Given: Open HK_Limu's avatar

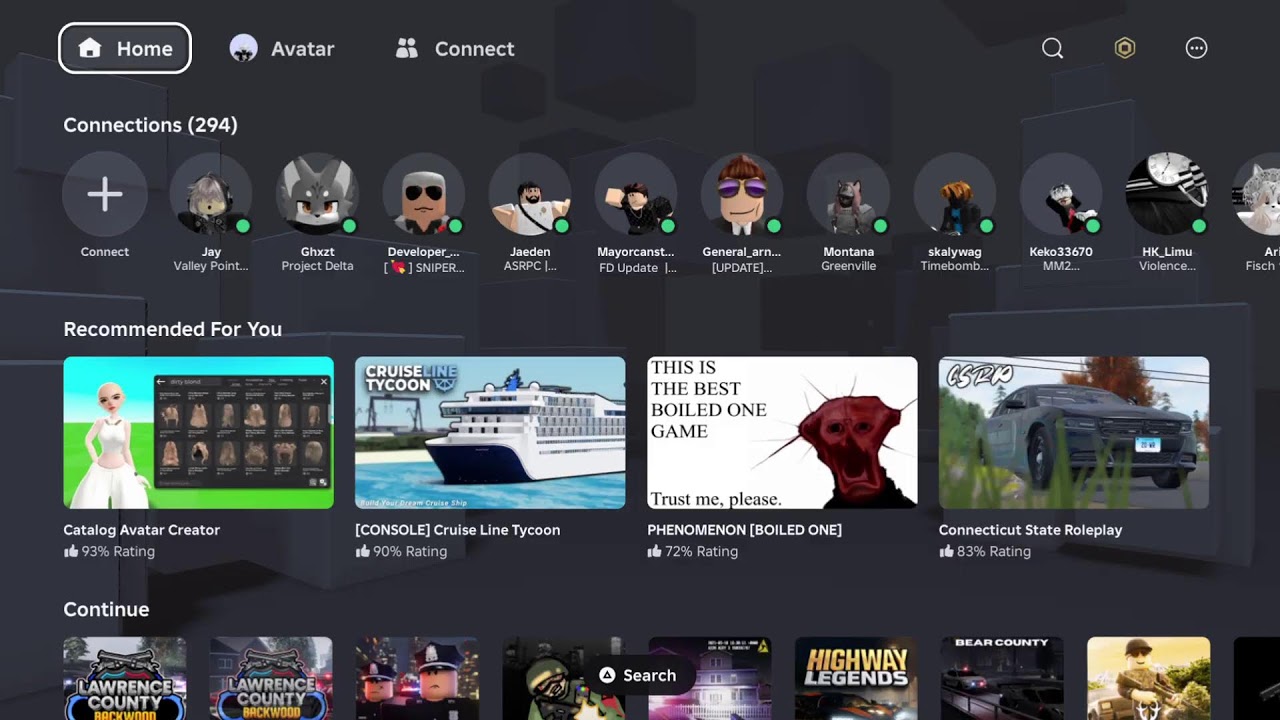Looking at the screenshot, I should coord(1168,194).
